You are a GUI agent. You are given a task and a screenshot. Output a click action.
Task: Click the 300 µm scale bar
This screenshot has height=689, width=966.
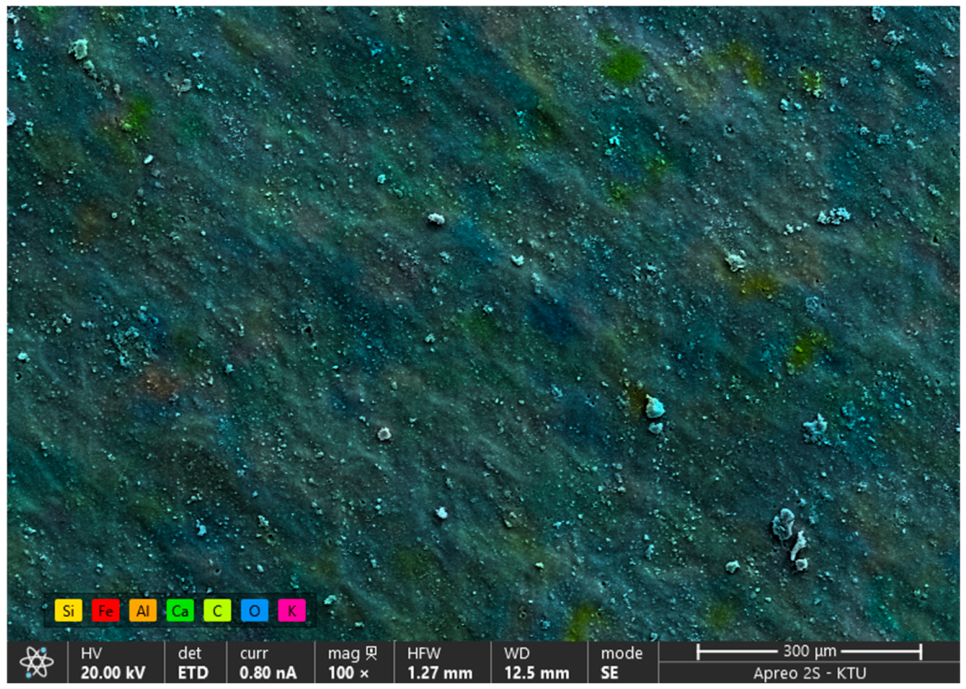point(809,651)
